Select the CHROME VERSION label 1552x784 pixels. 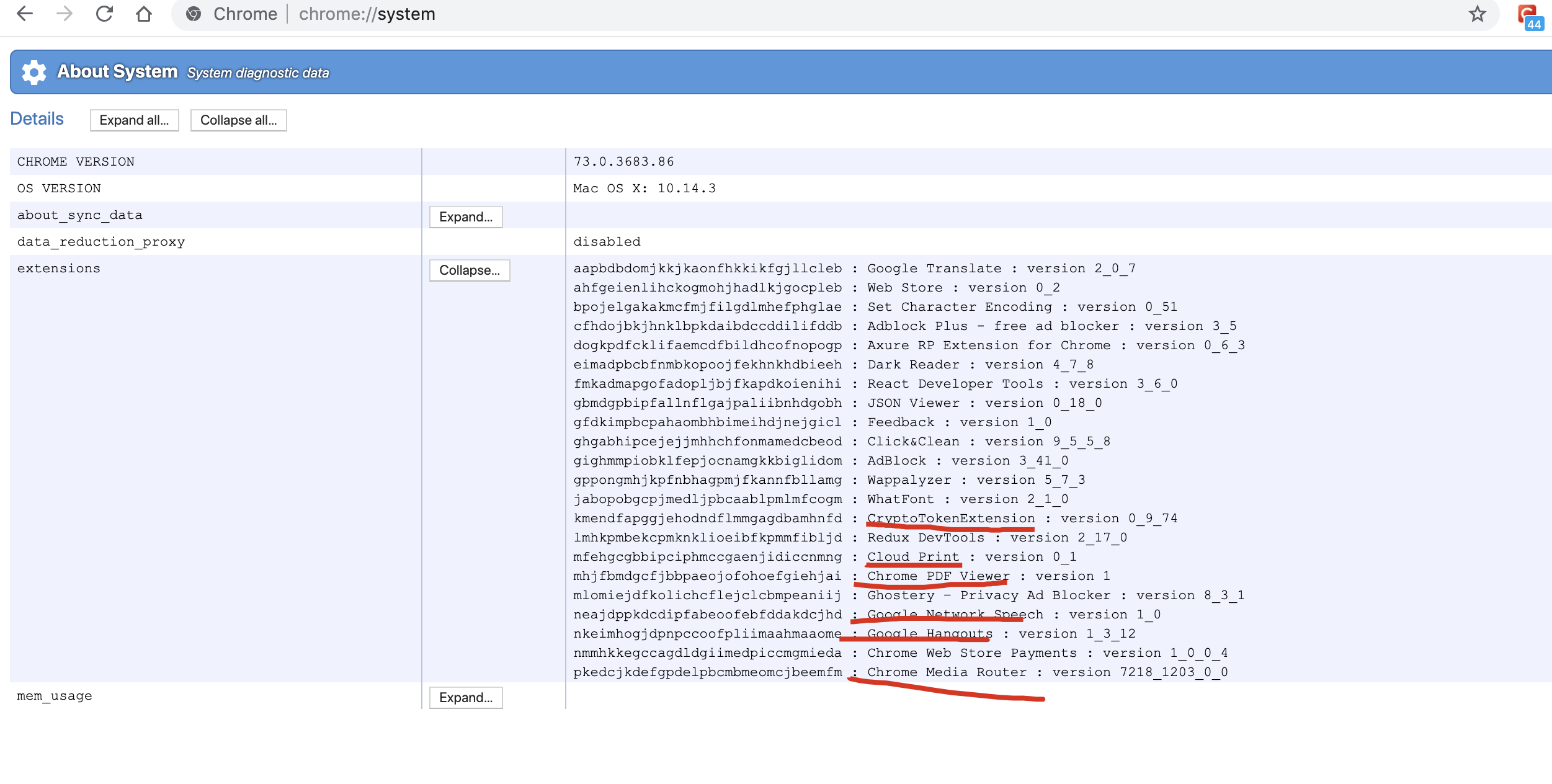tap(76, 162)
